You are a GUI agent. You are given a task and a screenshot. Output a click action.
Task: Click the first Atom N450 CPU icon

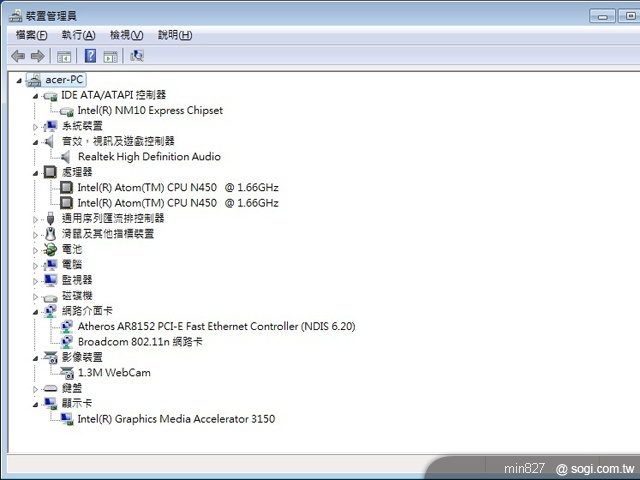[x=66, y=187]
